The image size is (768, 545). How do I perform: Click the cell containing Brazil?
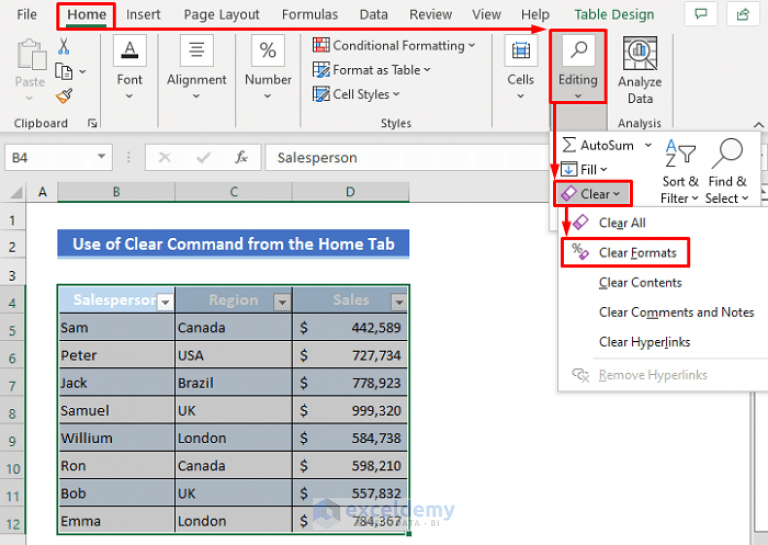234,383
